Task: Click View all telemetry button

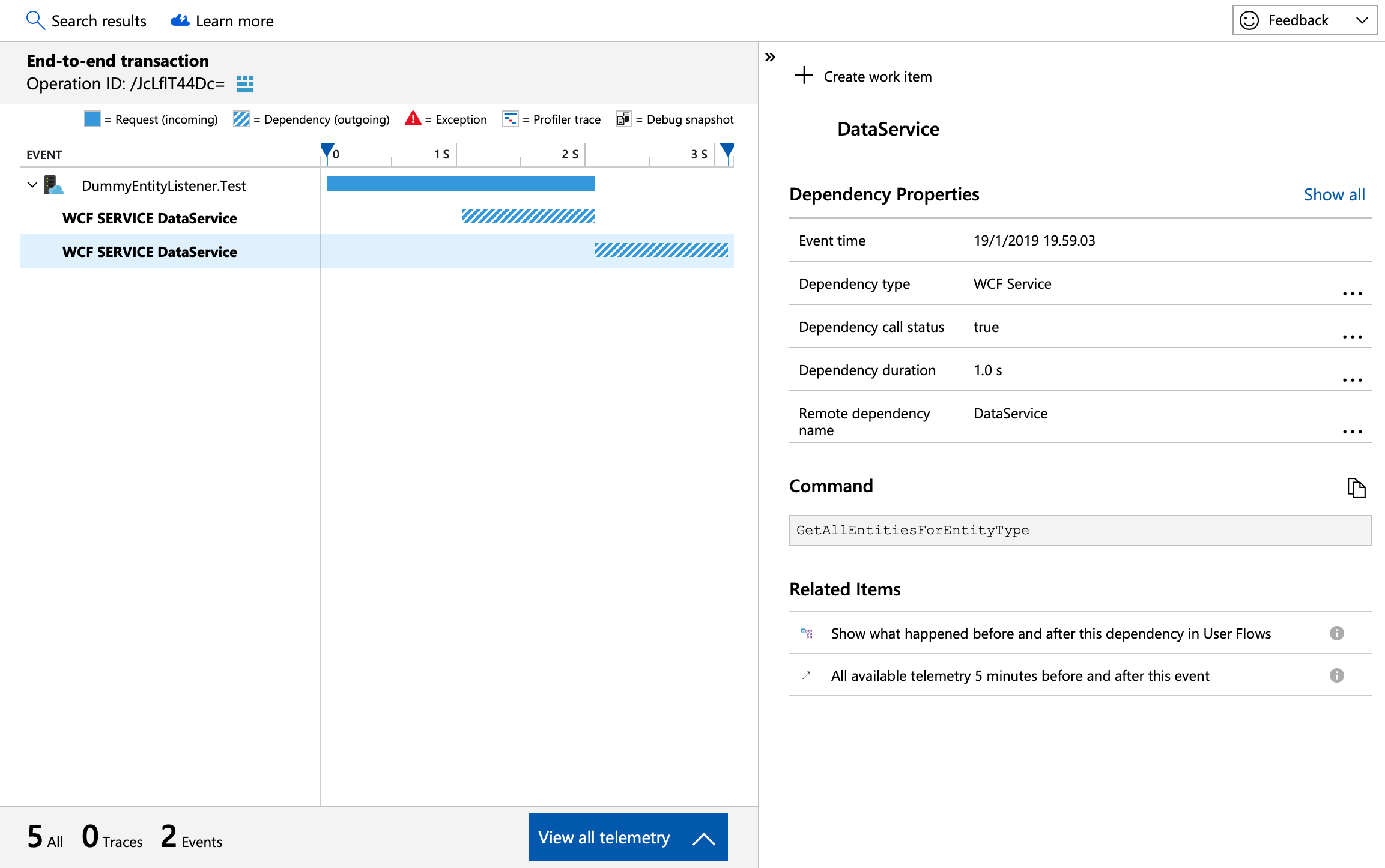Action: pyautogui.click(x=628, y=837)
